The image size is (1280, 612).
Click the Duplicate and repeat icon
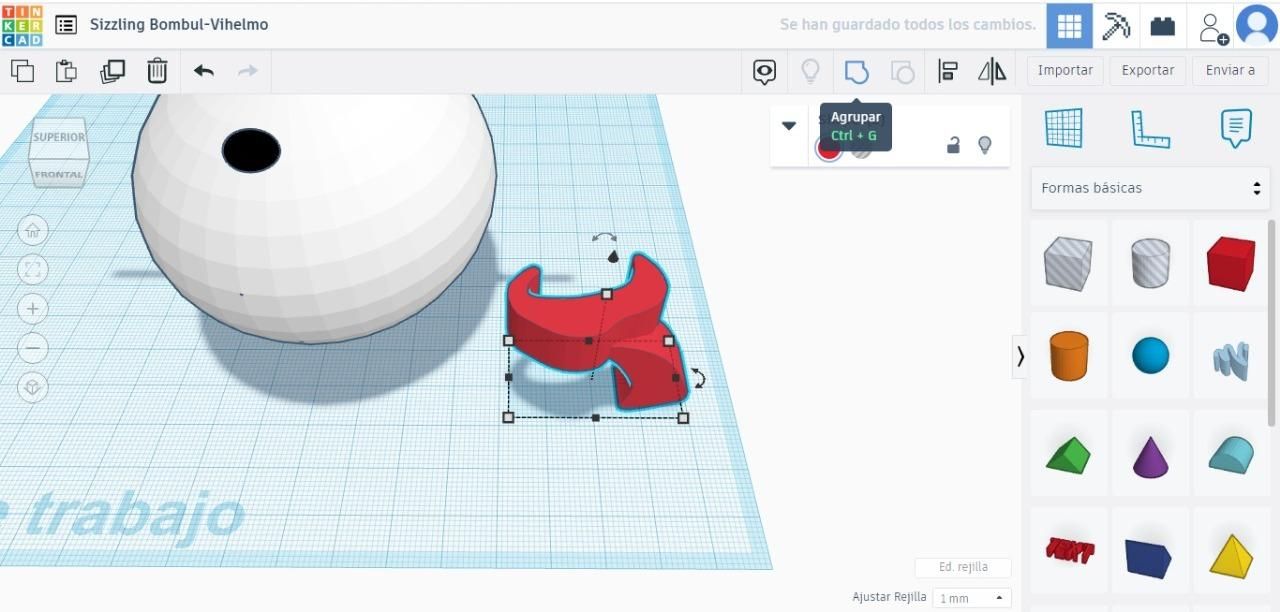tap(113, 71)
